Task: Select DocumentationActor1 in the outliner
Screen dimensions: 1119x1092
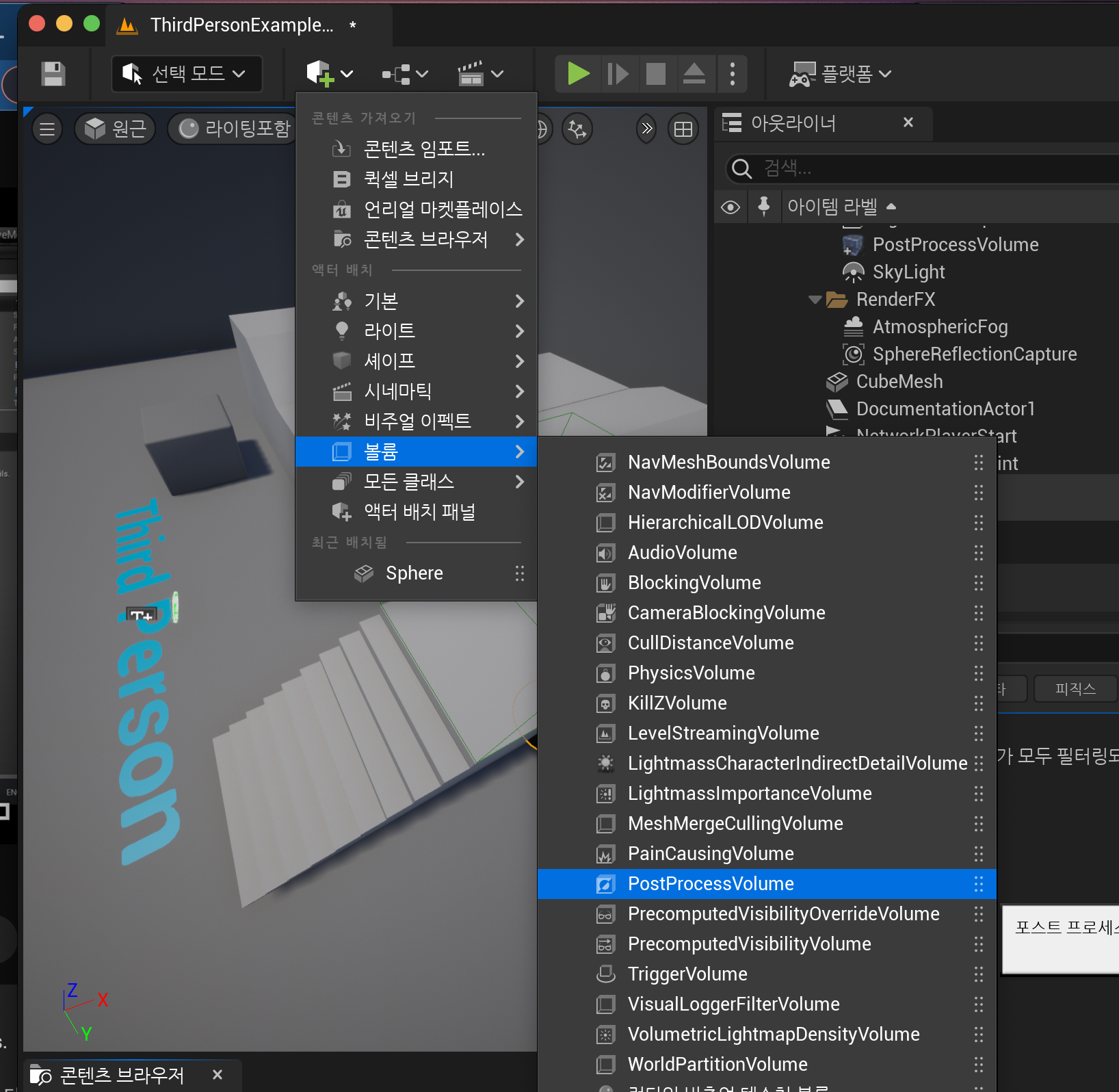Action: [x=945, y=408]
